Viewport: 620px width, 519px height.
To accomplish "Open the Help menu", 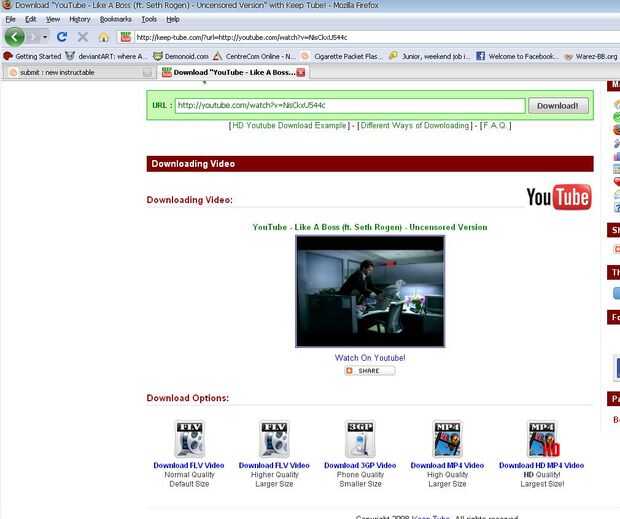I will tap(173, 19).
